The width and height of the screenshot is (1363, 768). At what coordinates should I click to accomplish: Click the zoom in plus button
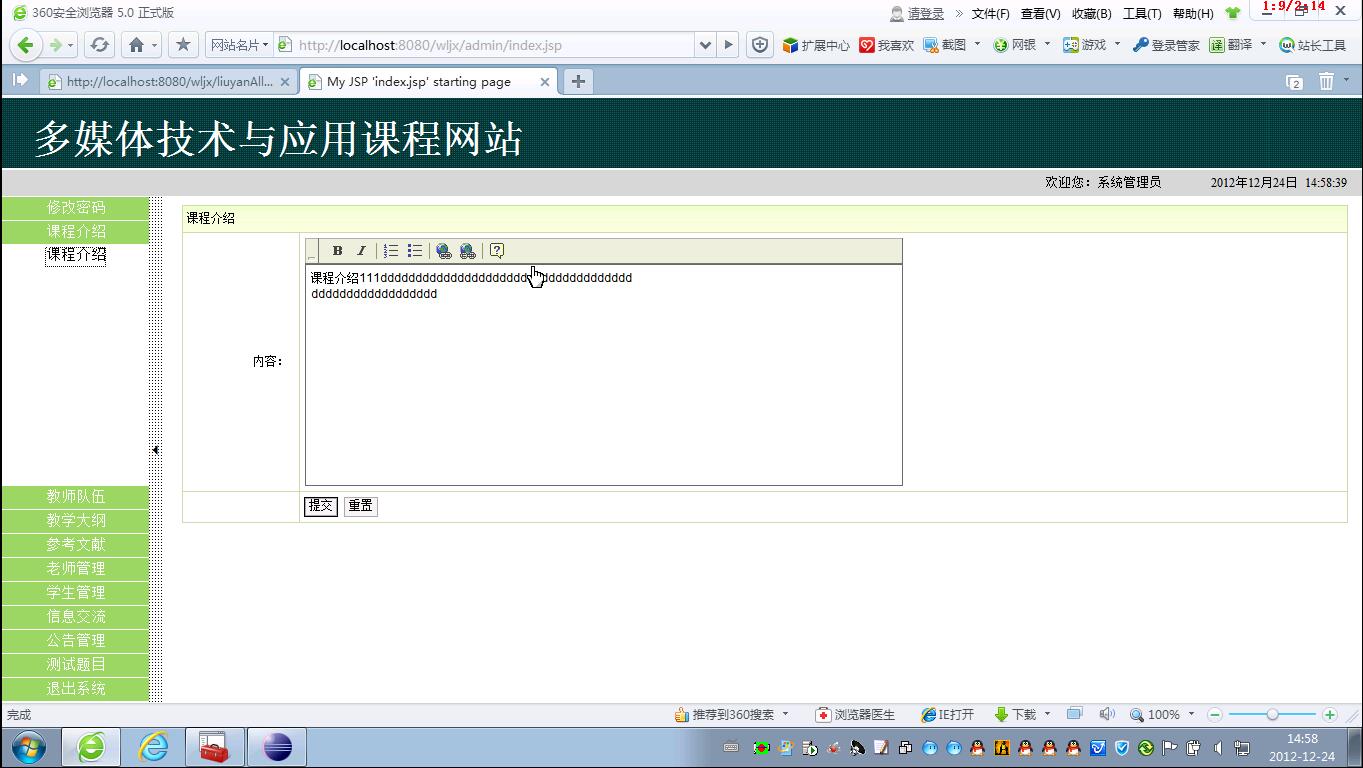click(x=1329, y=714)
